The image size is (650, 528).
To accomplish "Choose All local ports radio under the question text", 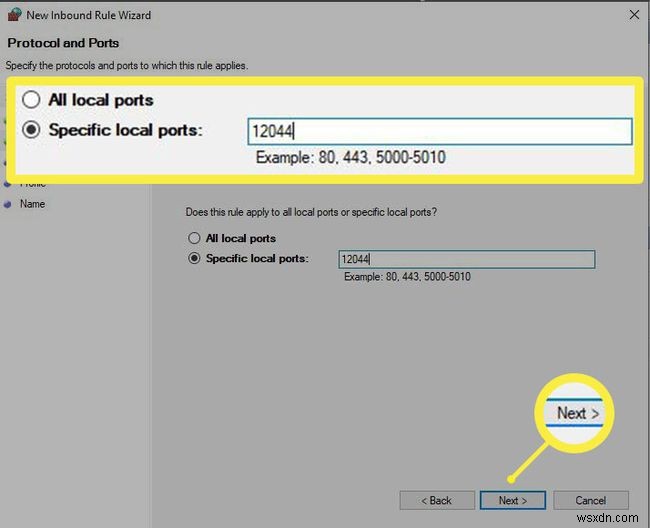I will [194, 238].
